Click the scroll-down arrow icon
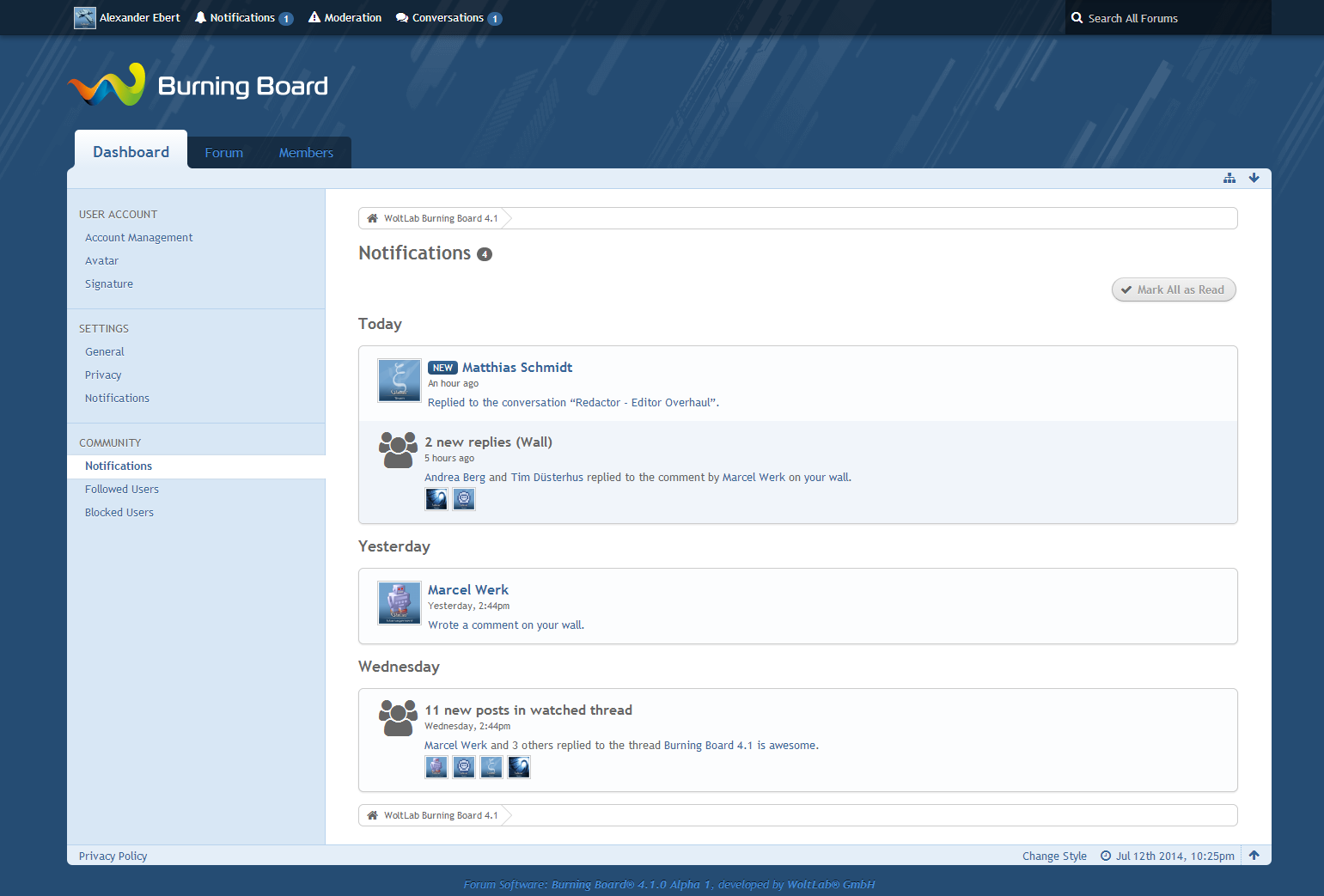Viewport: 1324px width, 896px height. (x=1254, y=178)
